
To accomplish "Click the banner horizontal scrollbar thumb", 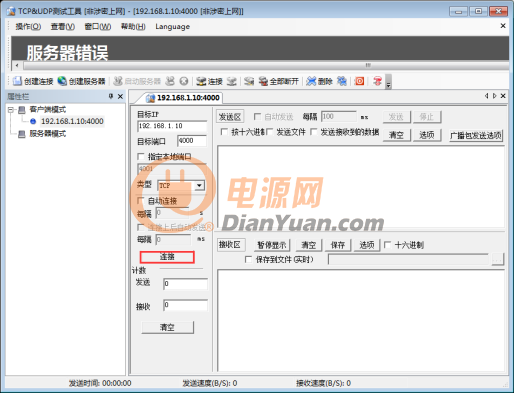I will pos(265,65).
